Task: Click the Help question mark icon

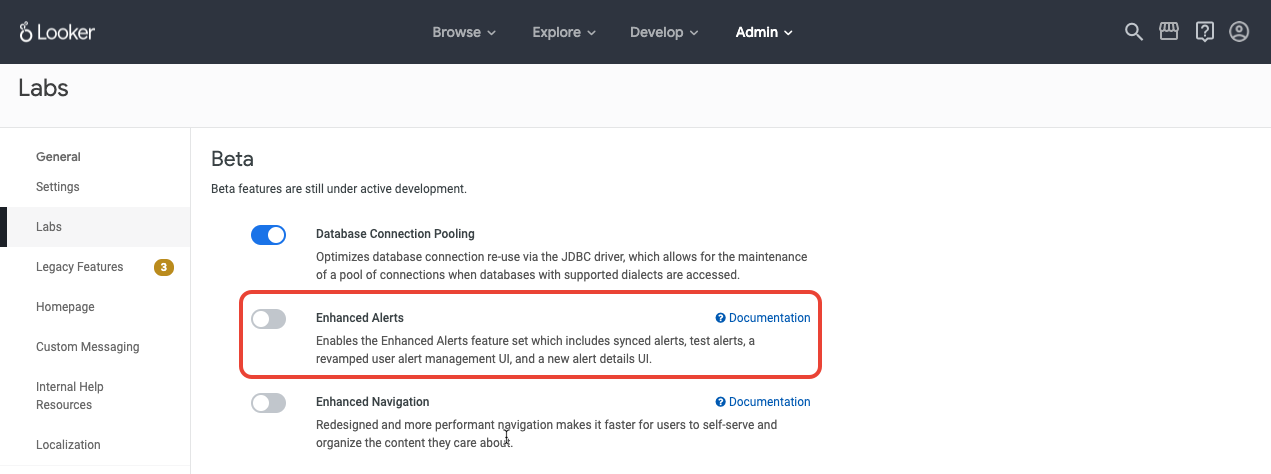Action: point(1204,32)
